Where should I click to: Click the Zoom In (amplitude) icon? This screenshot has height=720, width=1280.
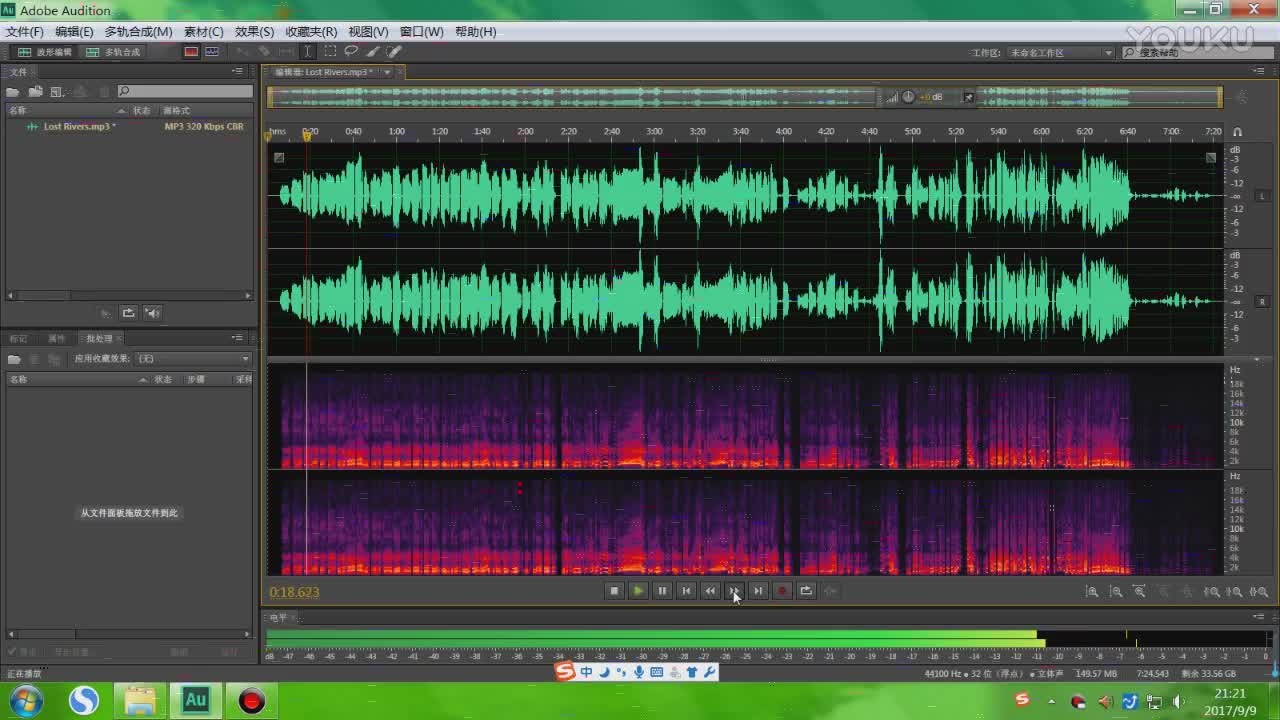coord(1092,592)
